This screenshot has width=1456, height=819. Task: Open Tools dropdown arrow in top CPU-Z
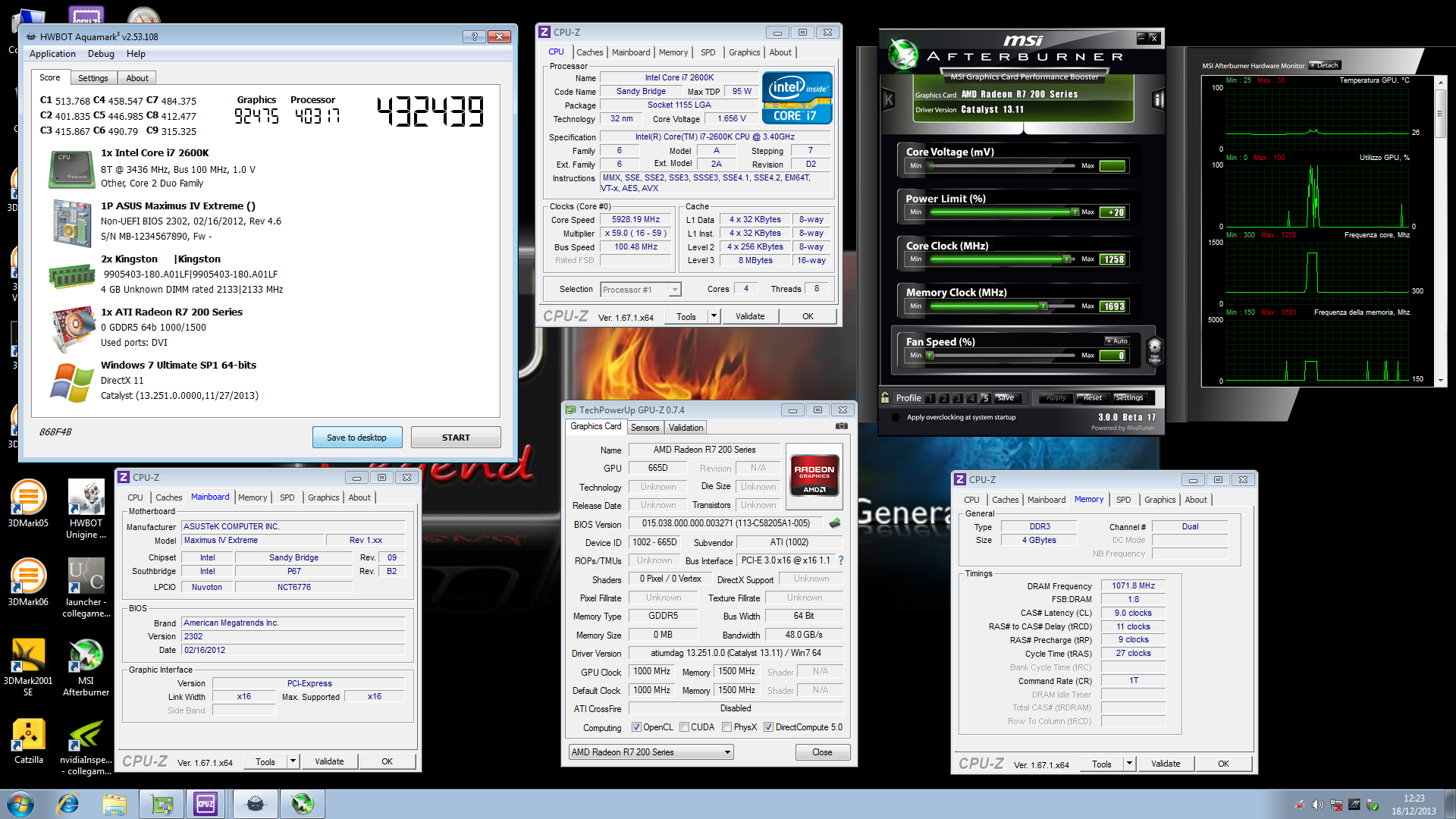[x=714, y=316]
